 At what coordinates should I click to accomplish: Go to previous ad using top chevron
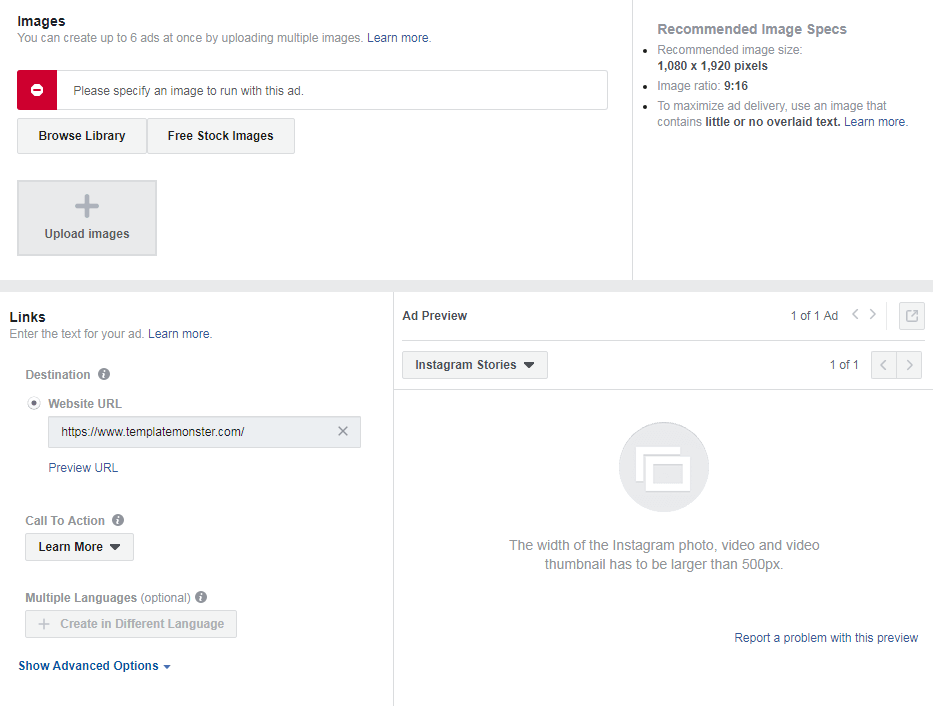[855, 315]
